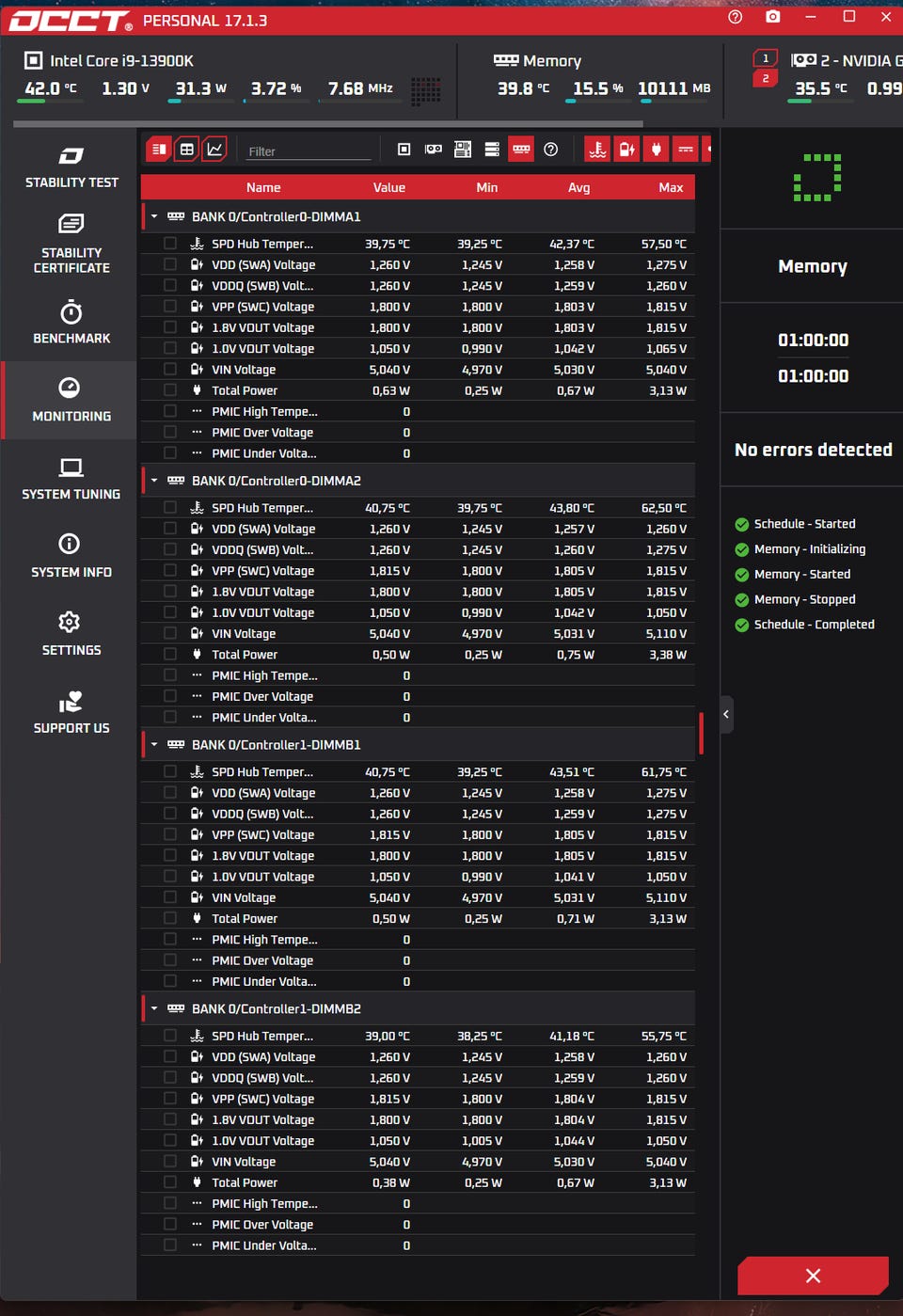Collapse the BANK 0/Controller1-DIMMB1 group
903x1316 pixels.
[154, 745]
